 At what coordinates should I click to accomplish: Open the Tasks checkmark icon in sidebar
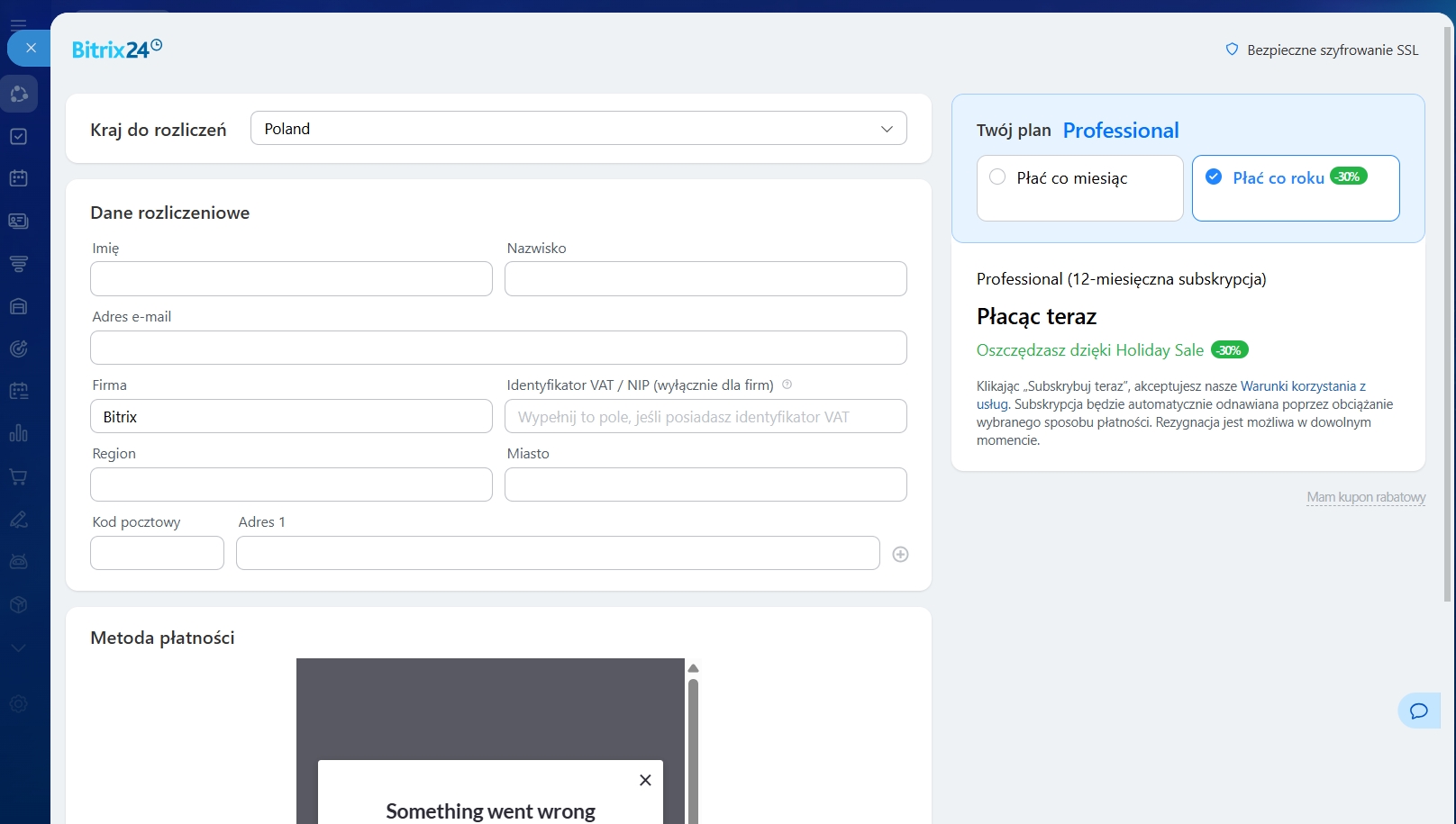[x=18, y=137]
